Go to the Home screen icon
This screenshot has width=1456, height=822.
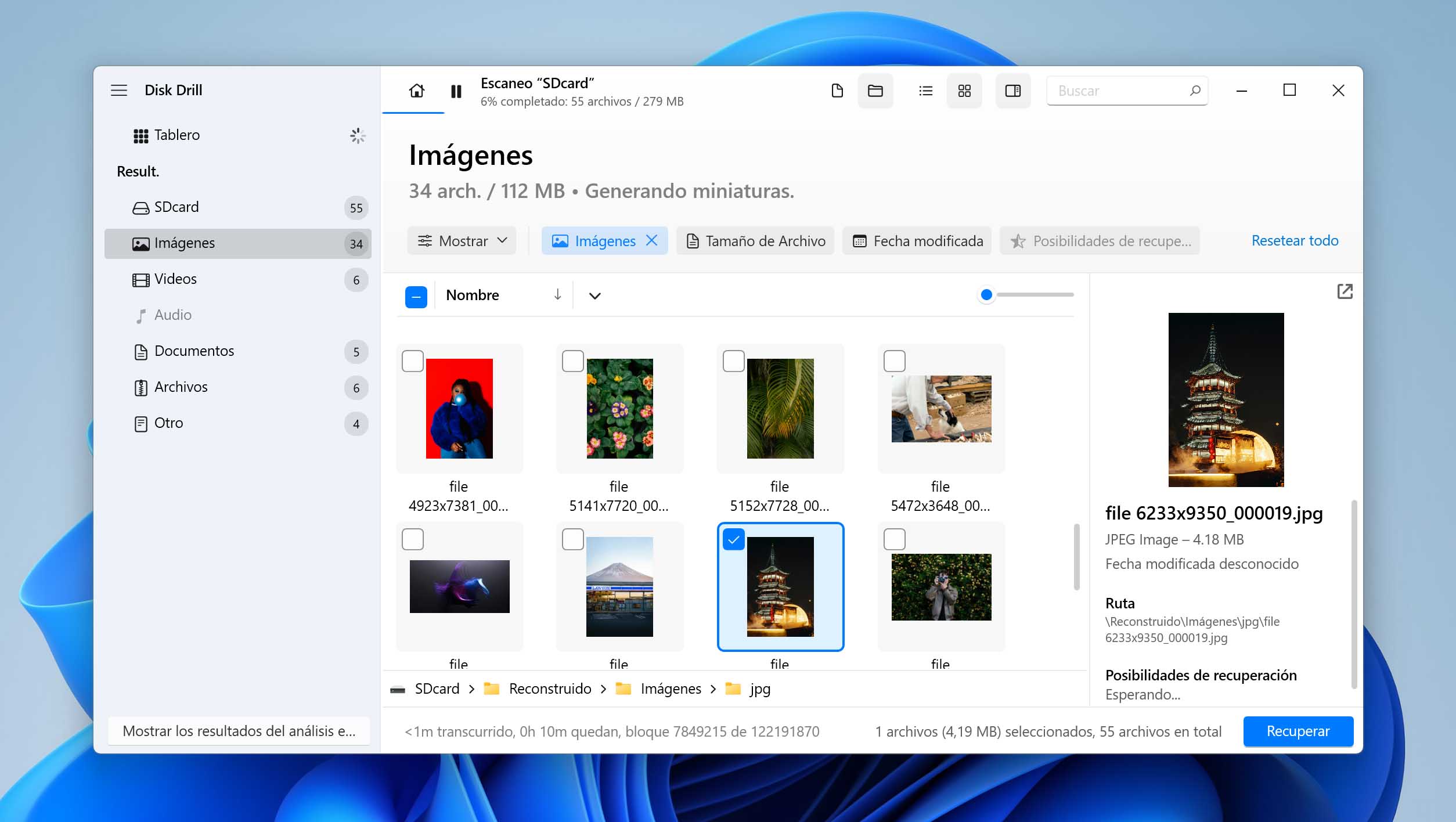(x=416, y=91)
